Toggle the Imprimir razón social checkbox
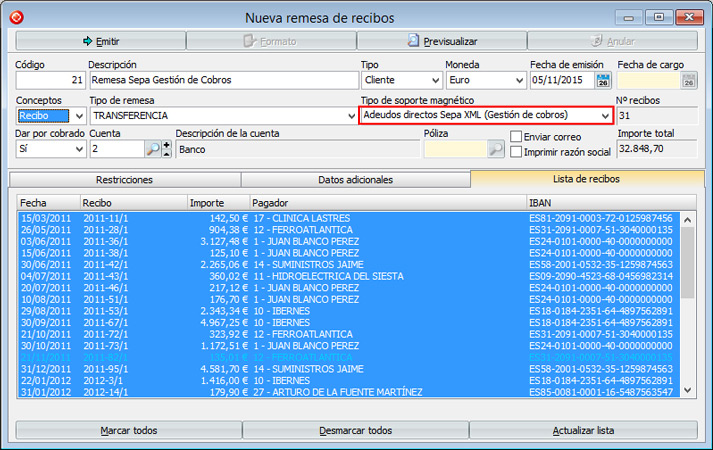Image resolution: width=713 pixels, height=450 pixels. coord(517,152)
